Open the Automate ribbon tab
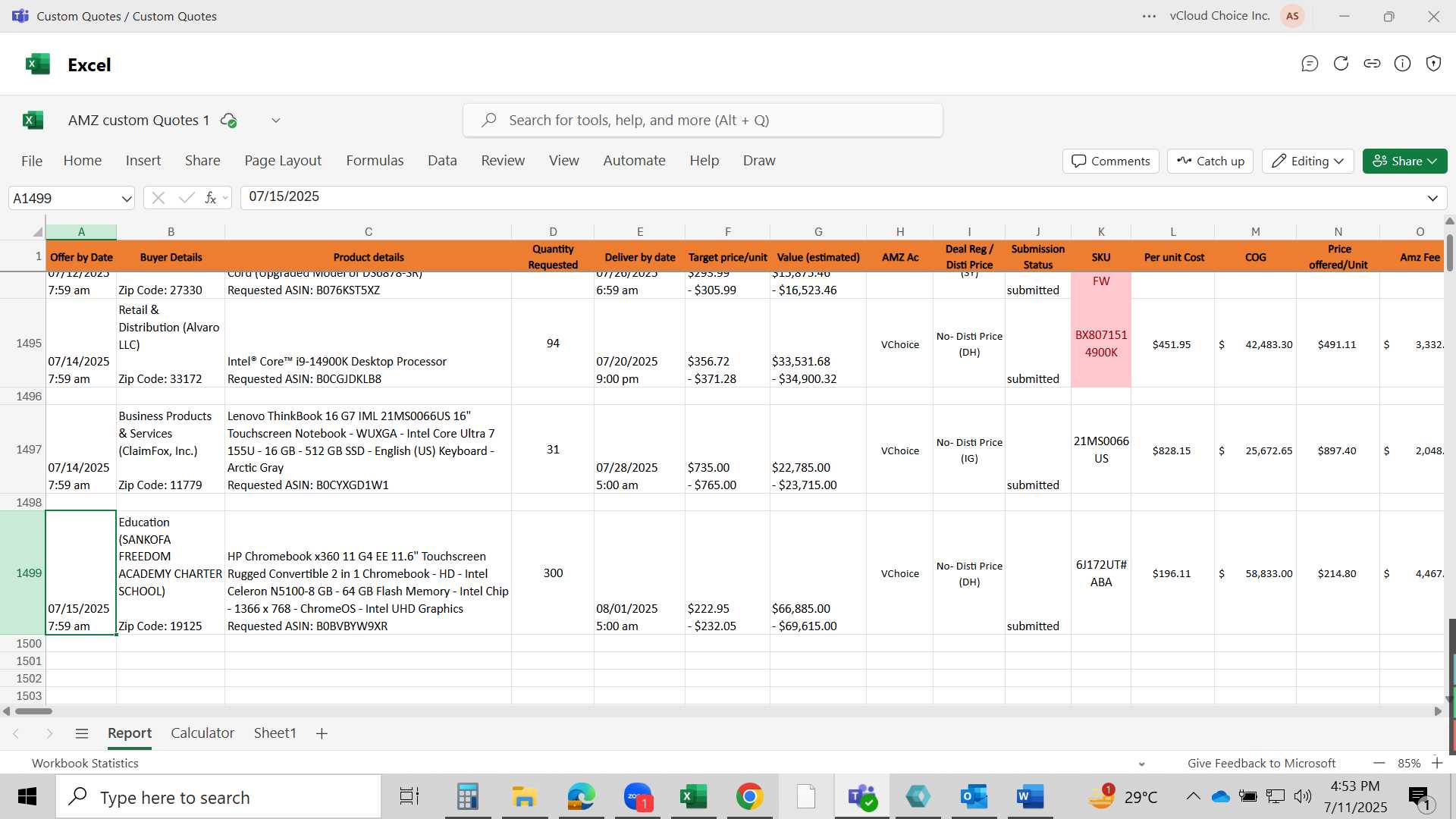 click(x=634, y=161)
